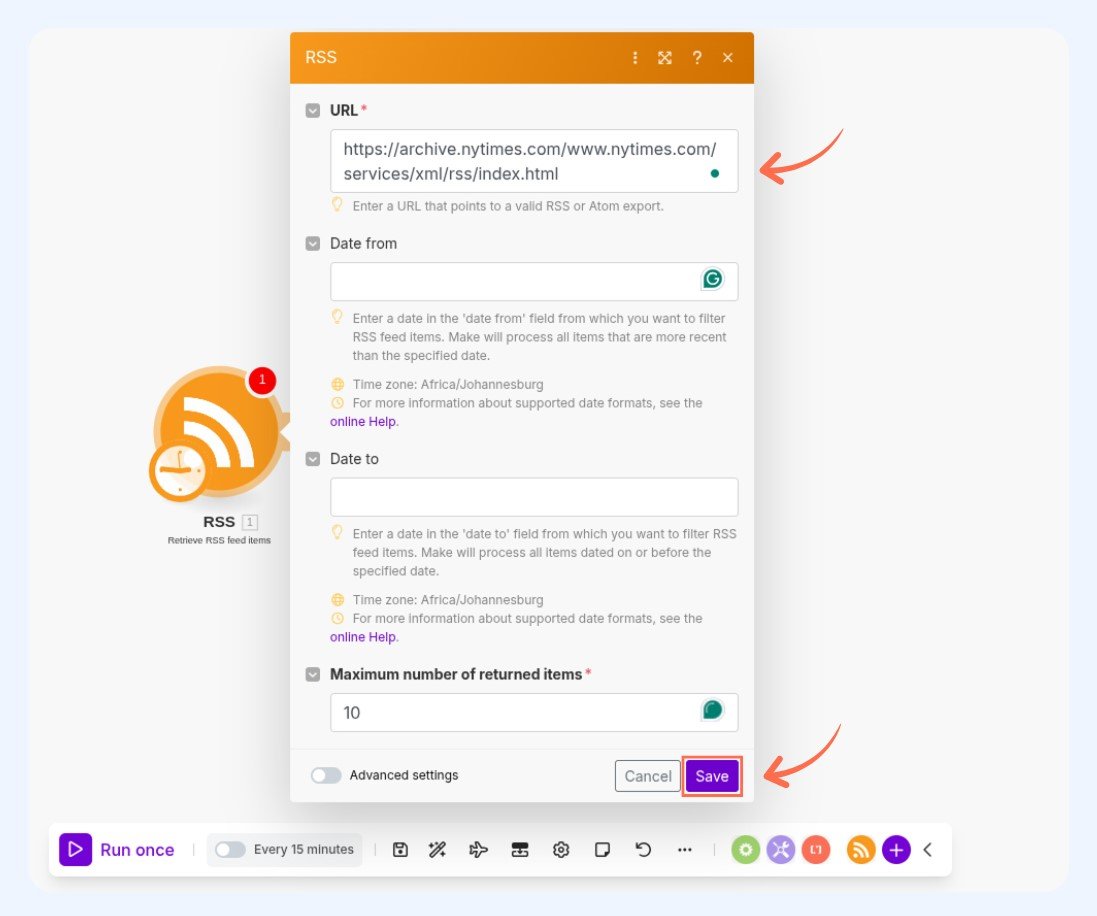Click the orange RSS favorite icon in toolbar
The image size is (1097, 916).
click(x=861, y=849)
